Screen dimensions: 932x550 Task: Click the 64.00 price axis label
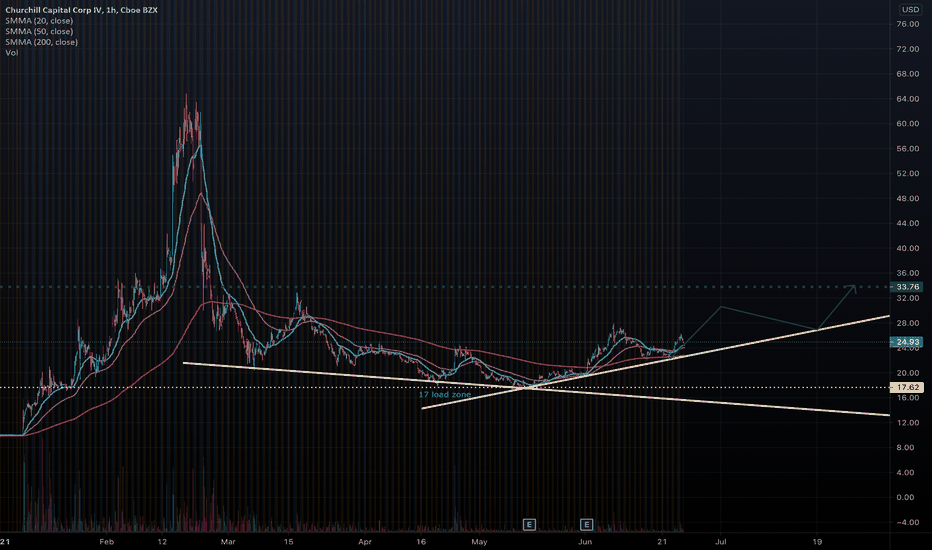(908, 99)
